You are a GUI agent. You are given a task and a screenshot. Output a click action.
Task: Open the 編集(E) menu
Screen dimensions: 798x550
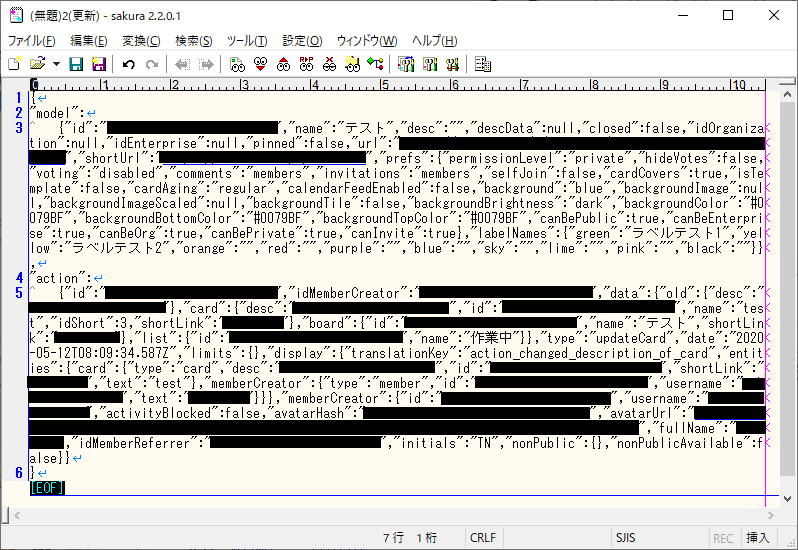pos(89,41)
